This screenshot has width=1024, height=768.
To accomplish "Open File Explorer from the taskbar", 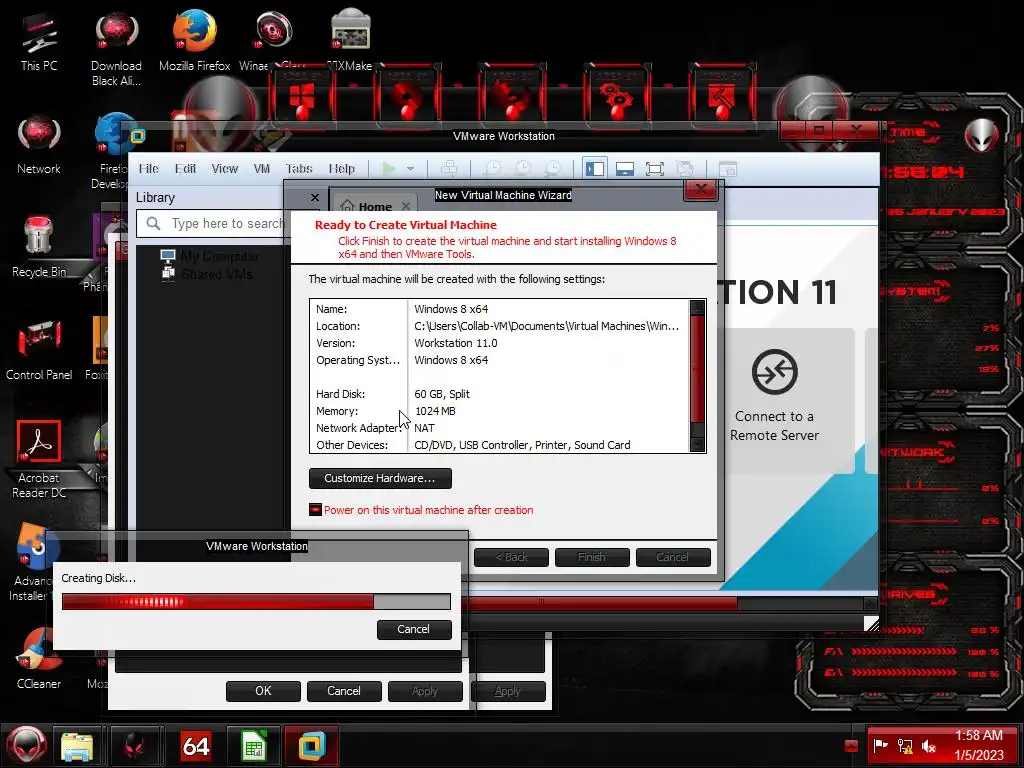I will click(77, 746).
